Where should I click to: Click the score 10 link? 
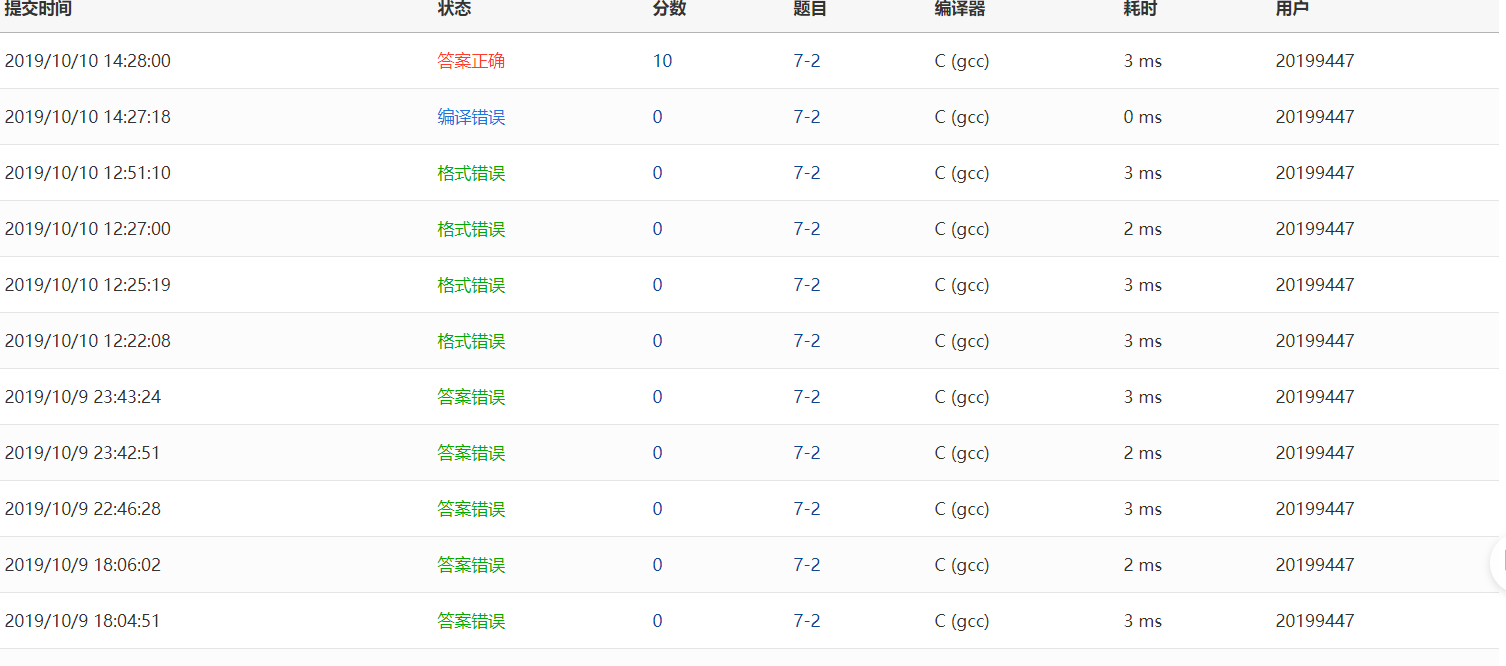click(x=662, y=61)
